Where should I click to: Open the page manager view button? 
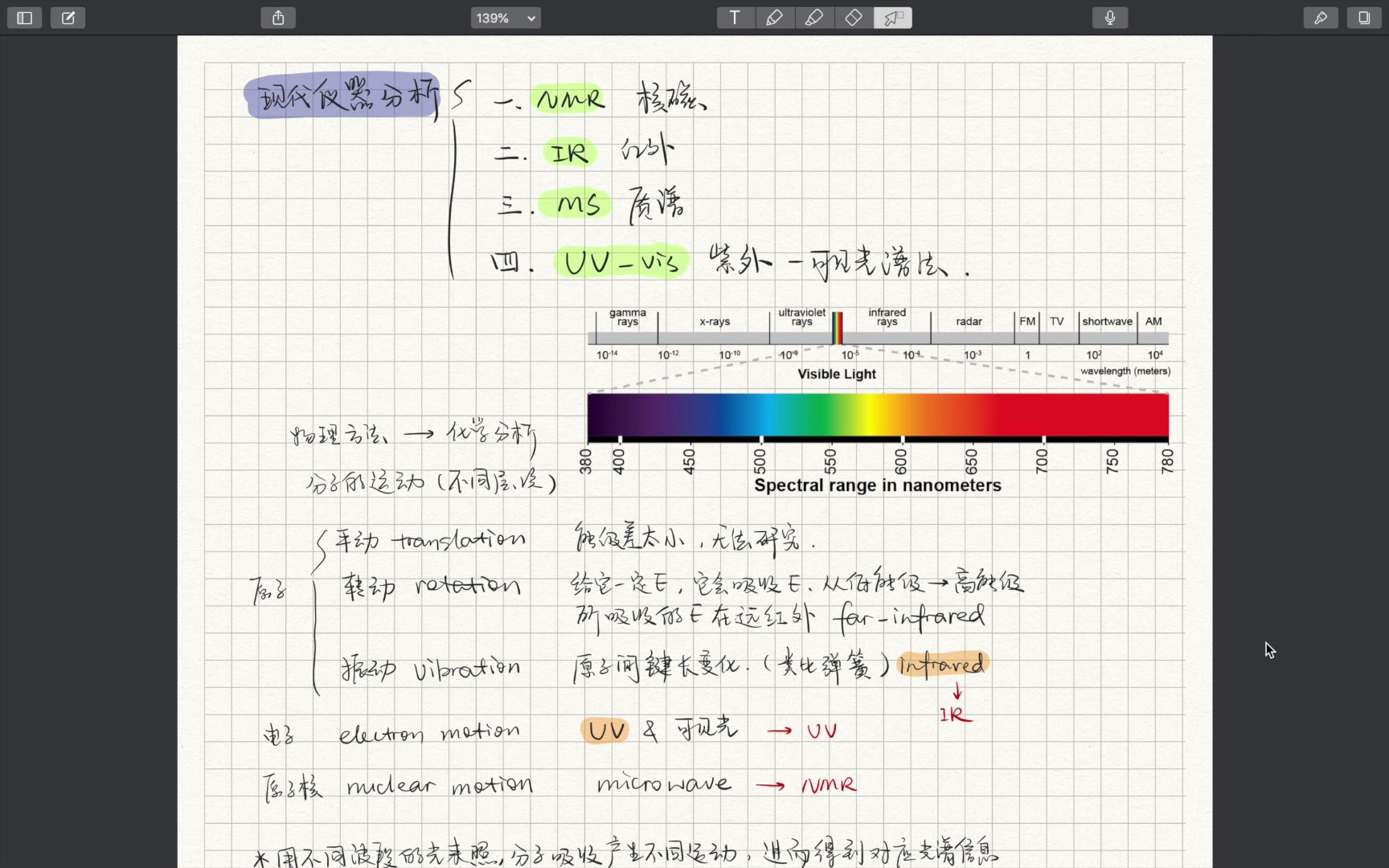[1364, 18]
